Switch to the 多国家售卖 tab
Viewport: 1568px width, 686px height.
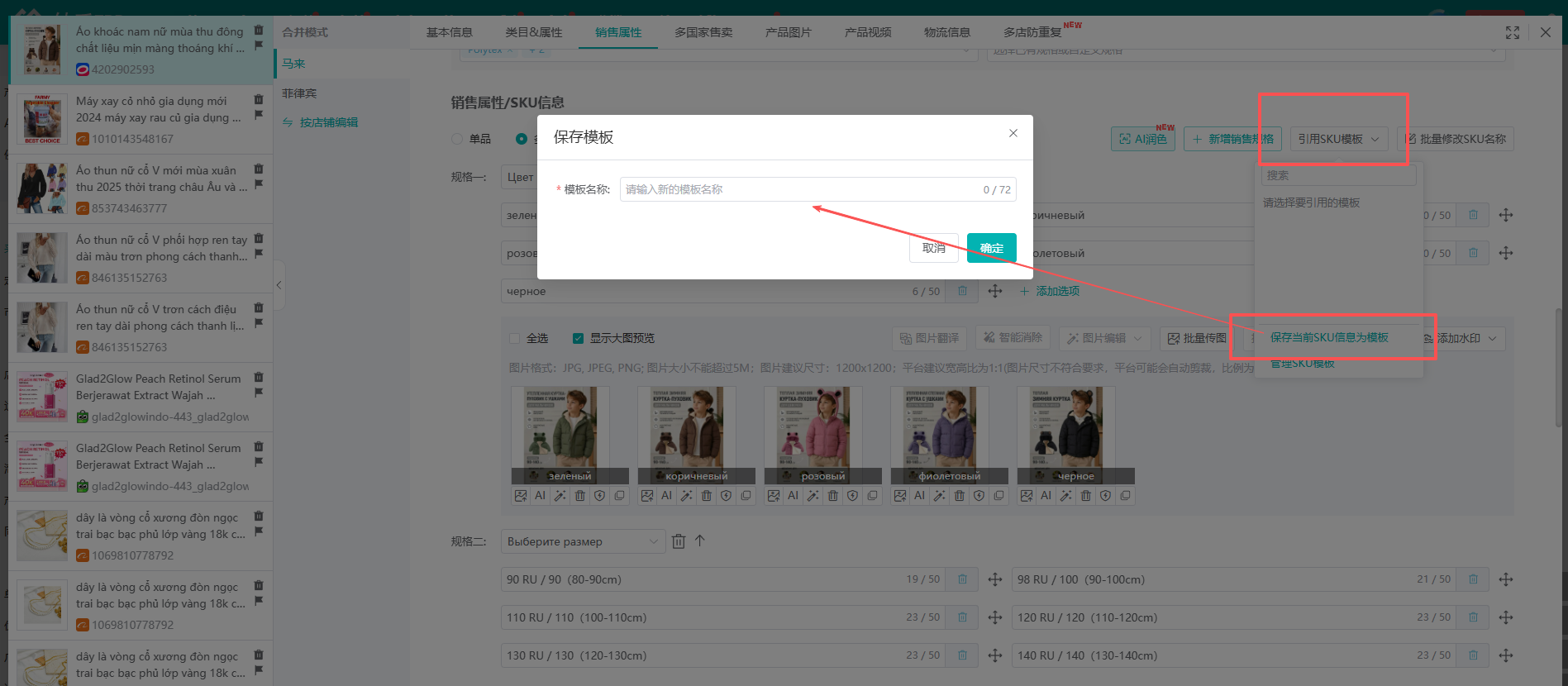coord(703,32)
